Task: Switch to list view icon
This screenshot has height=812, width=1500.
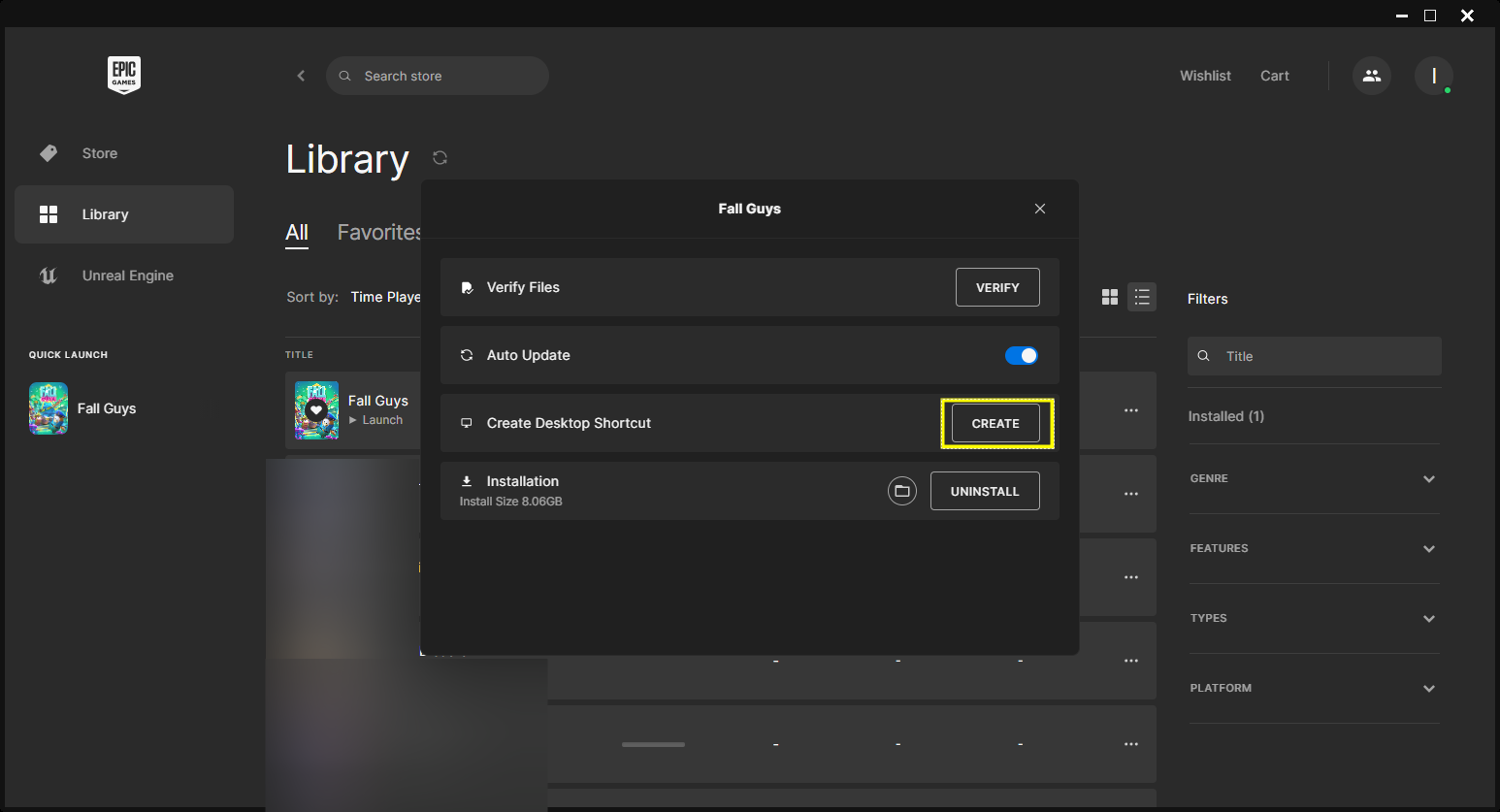Action: coord(1142,297)
